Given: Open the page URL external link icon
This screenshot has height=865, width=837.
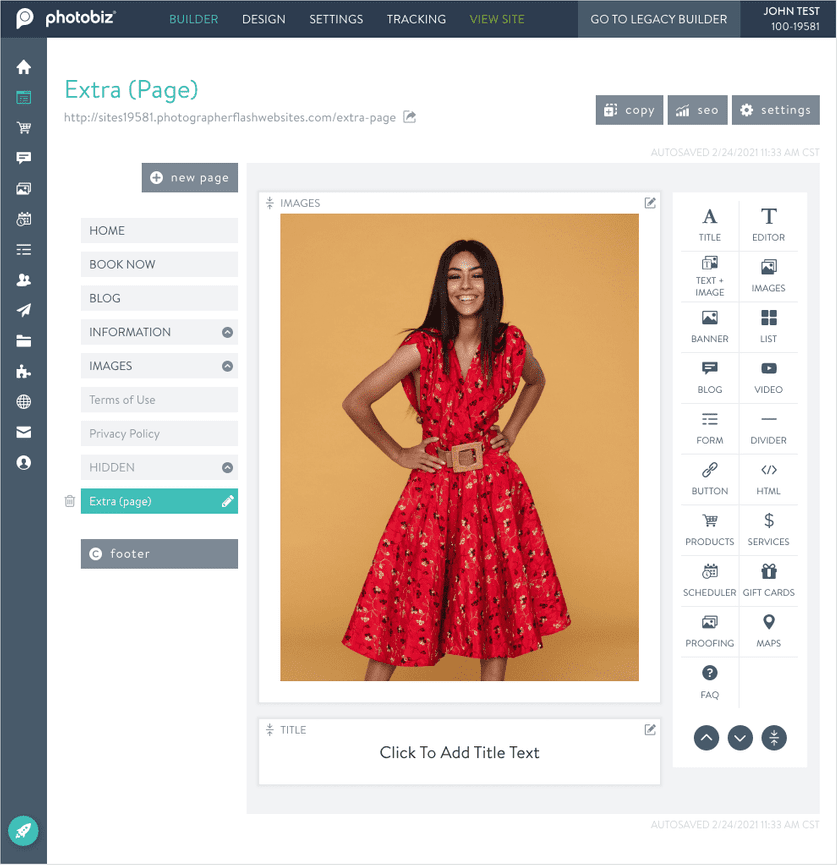Looking at the screenshot, I should pos(409,117).
